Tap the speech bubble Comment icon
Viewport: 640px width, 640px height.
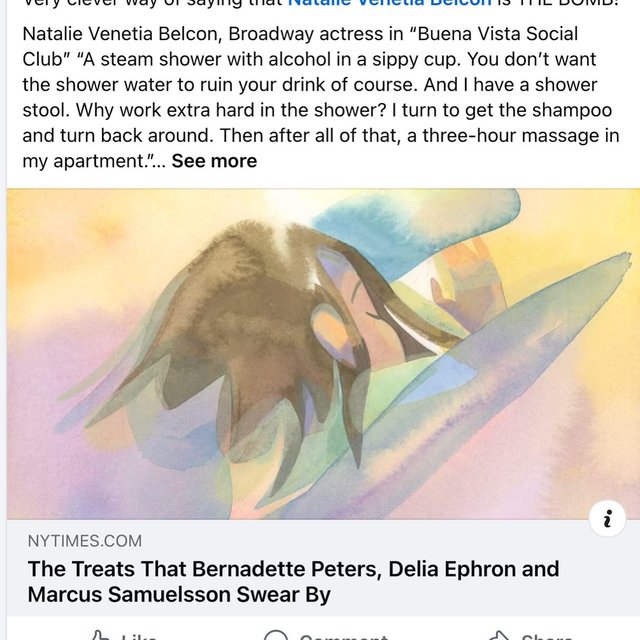click(276, 636)
